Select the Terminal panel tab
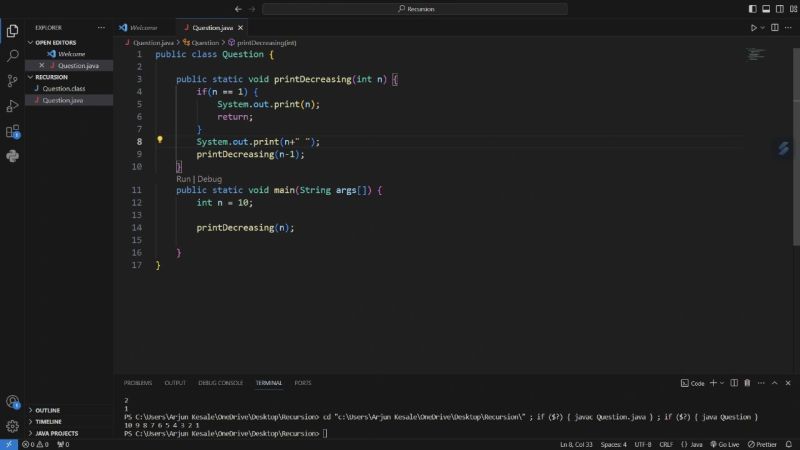The width and height of the screenshot is (800, 450). click(x=269, y=383)
